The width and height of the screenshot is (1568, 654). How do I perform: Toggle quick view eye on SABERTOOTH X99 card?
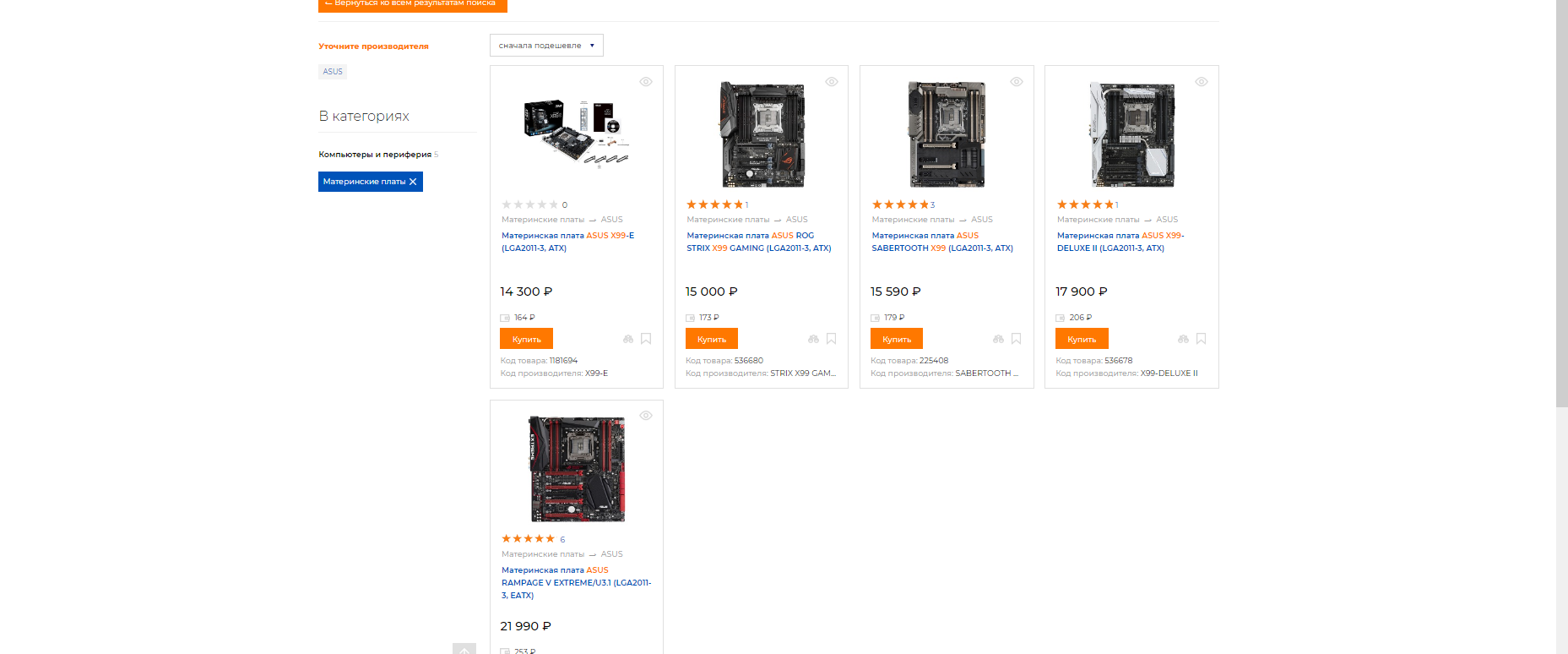[1017, 82]
